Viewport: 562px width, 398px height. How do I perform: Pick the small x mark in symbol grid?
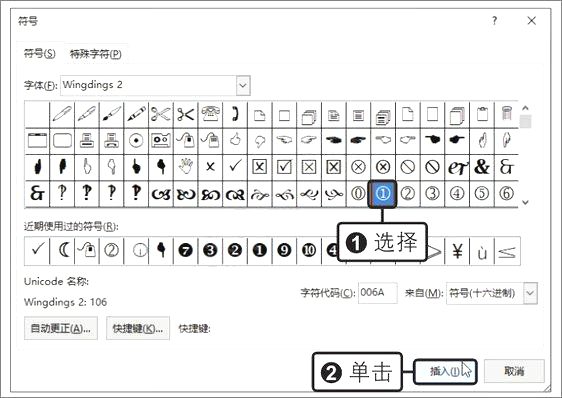click(210, 167)
